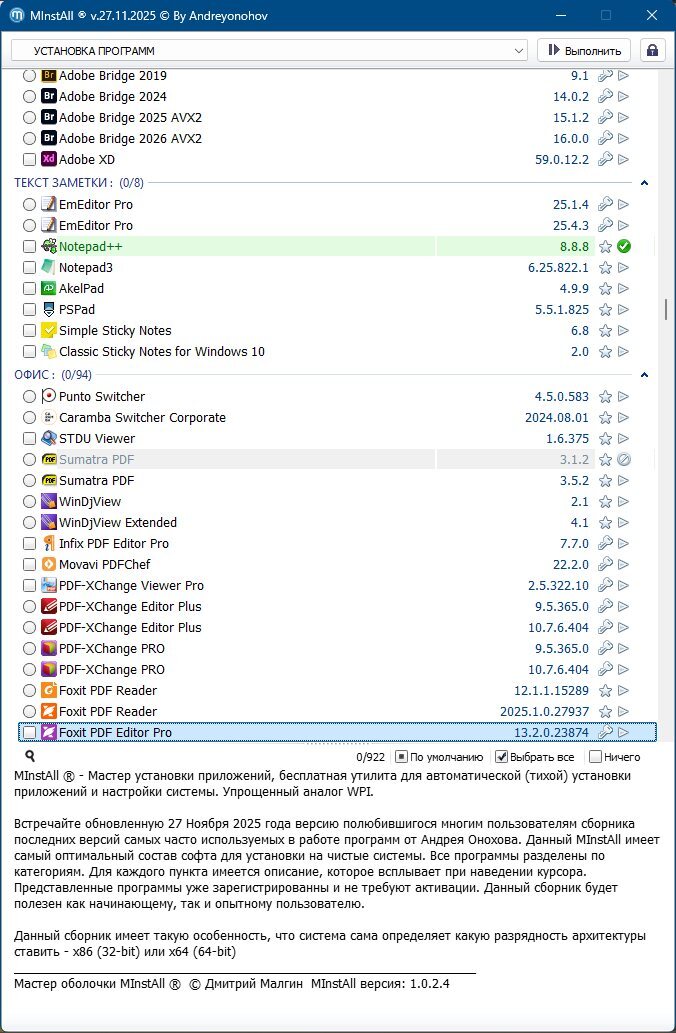
Task: Click the Выполнить button
Action: click(584, 50)
